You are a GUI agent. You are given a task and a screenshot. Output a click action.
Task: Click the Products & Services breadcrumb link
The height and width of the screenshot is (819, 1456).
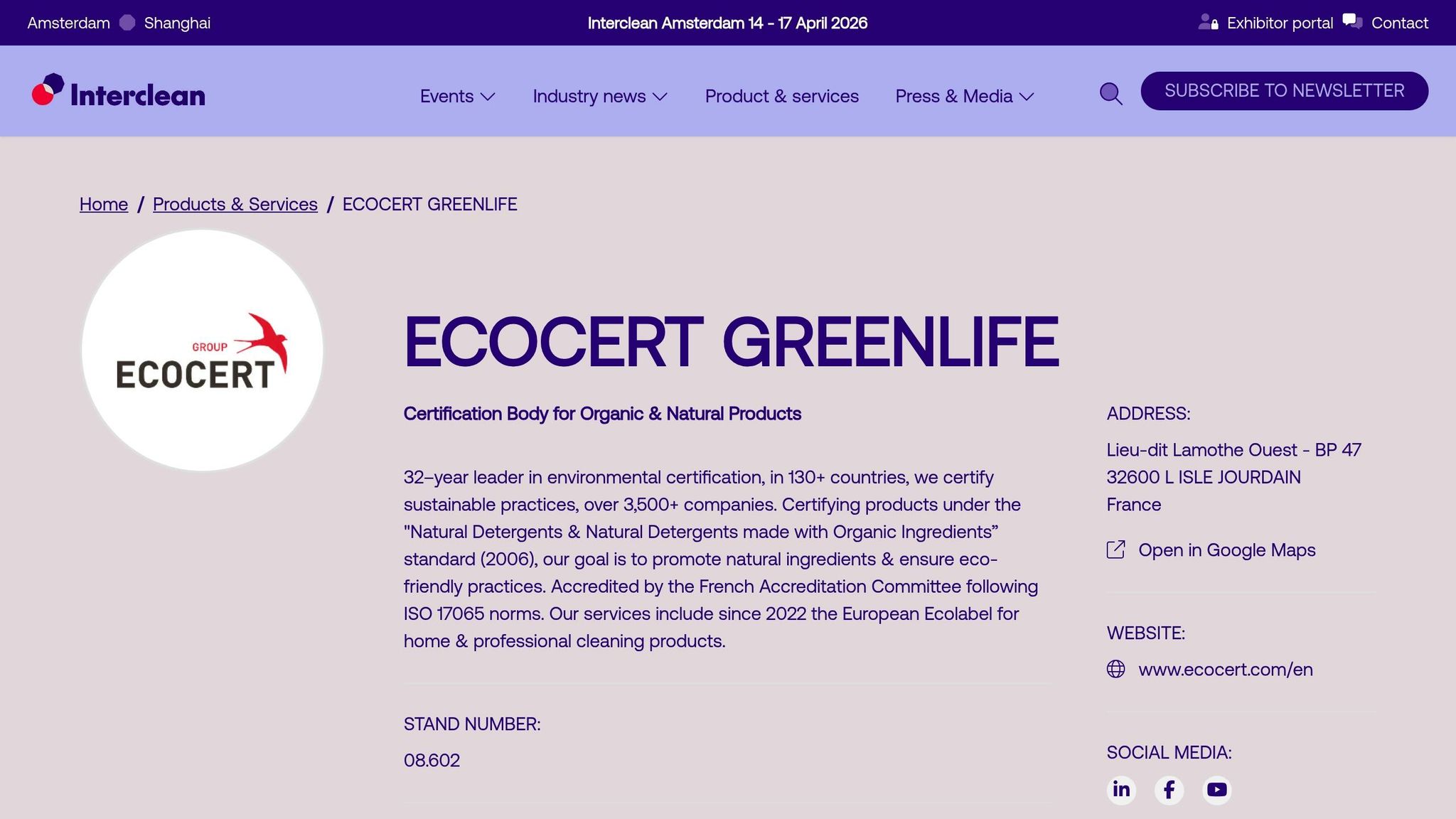235,204
